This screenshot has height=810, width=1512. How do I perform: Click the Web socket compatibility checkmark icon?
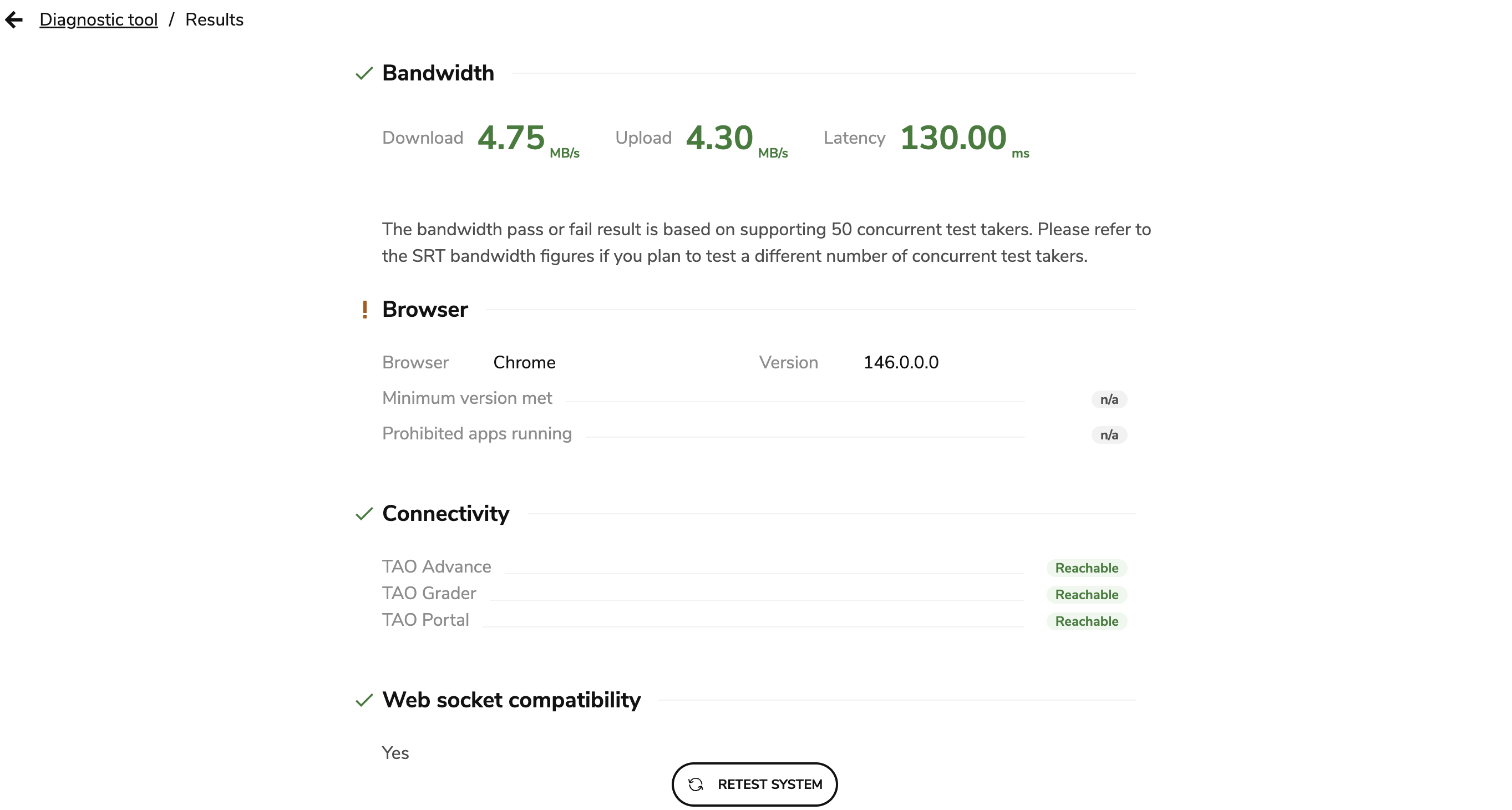(364, 700)
